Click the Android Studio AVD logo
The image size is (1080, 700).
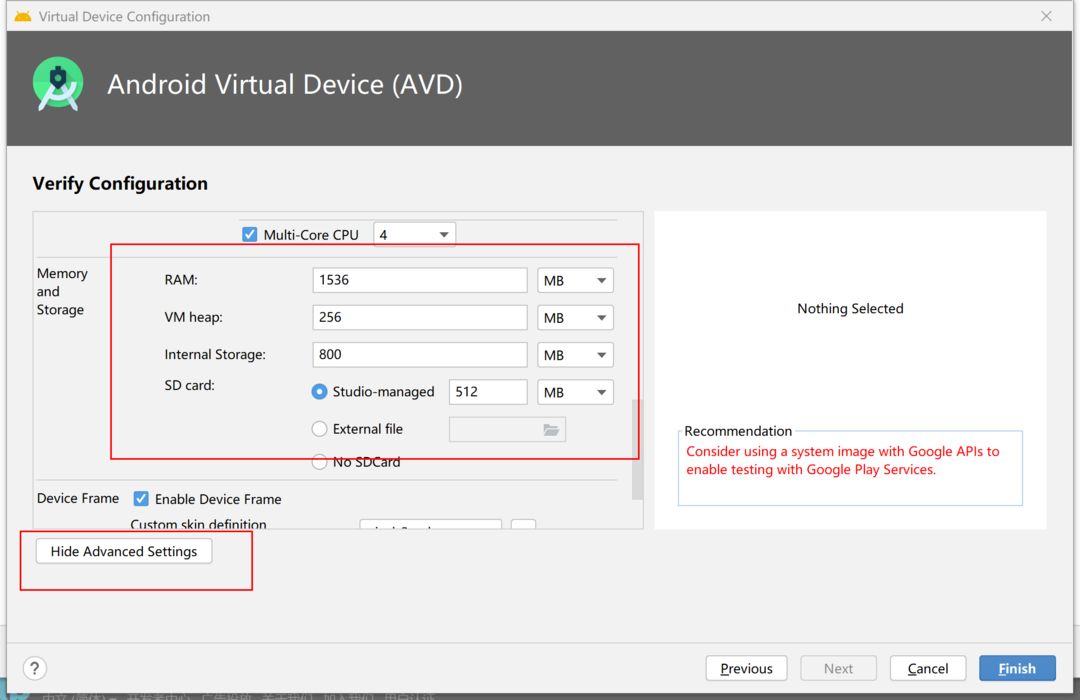pos(58,84)
